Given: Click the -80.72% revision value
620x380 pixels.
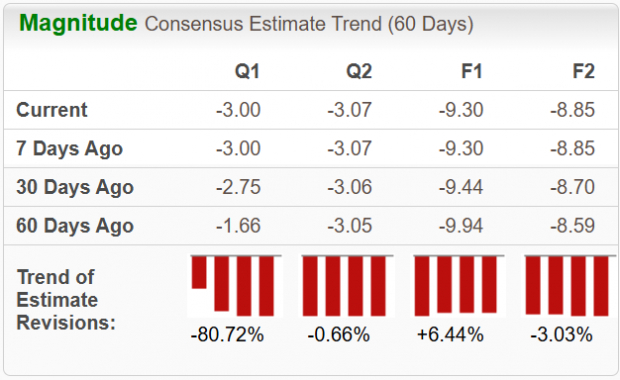Looking at the screenshot, I should (227, 335).
